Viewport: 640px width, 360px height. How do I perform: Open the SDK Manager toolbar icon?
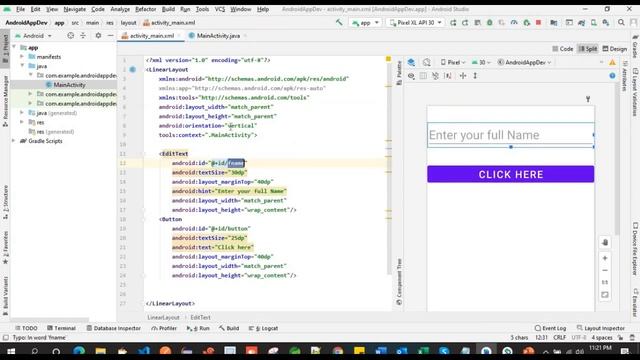click(x=606, y=23)
